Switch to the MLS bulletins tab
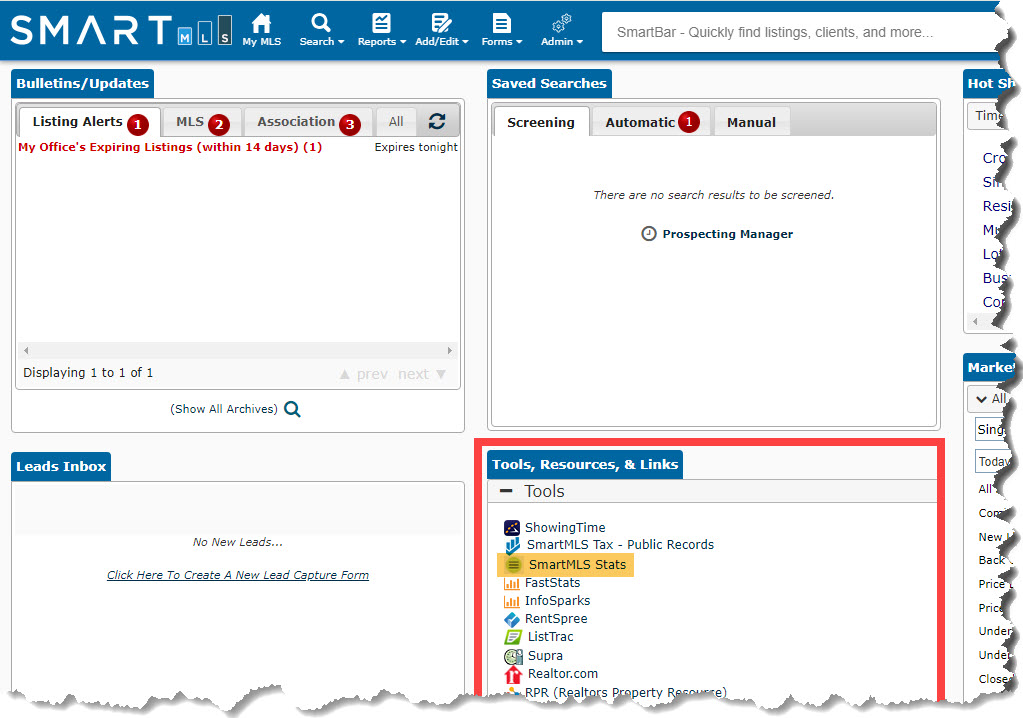Viewport: 1023px width, 718px height. (x=190, y=122)
